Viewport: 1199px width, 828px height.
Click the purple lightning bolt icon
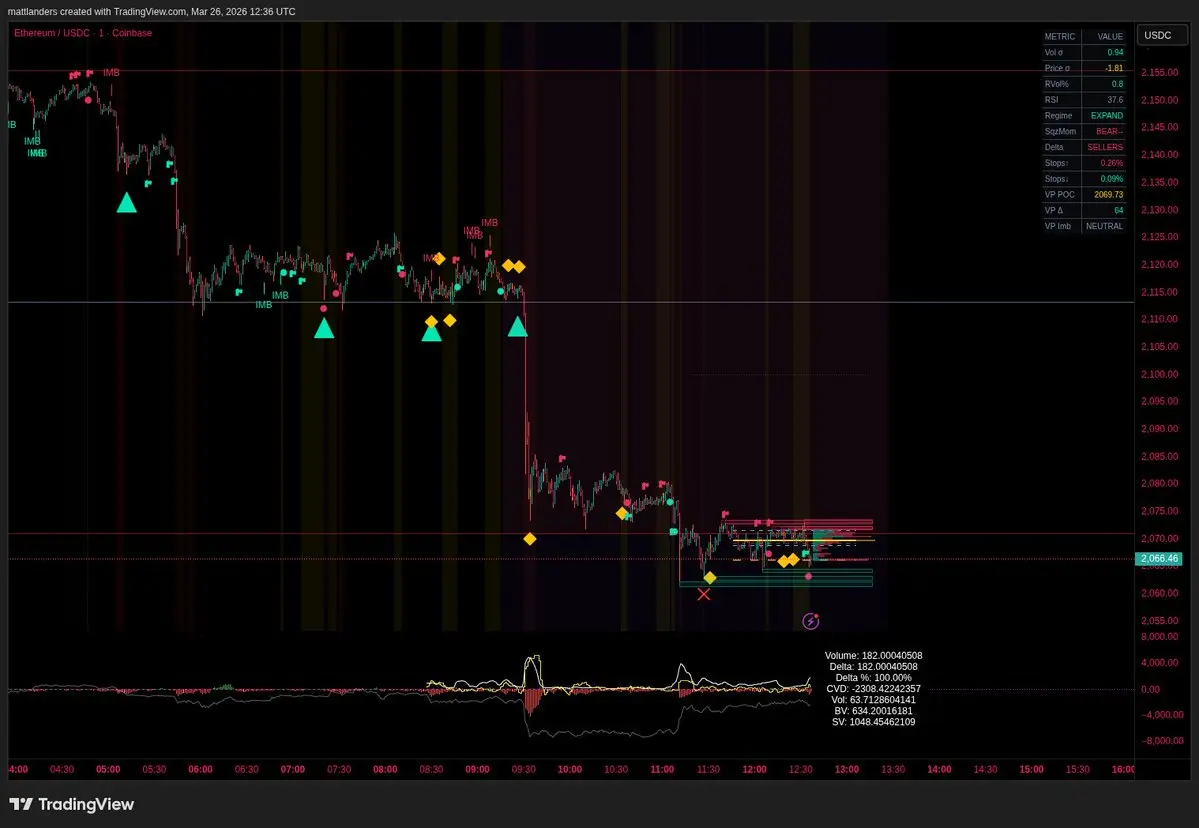point(811,621)
